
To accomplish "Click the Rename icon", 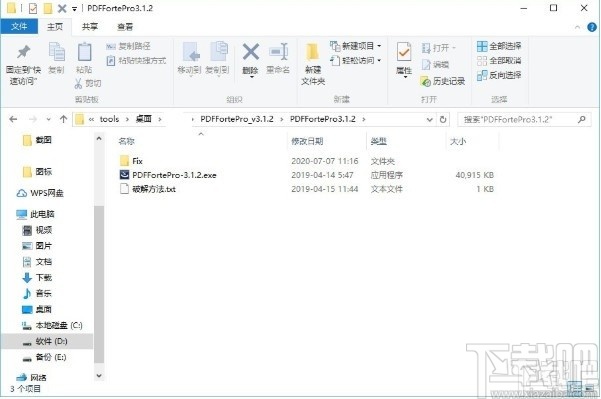I will (278, 52).
